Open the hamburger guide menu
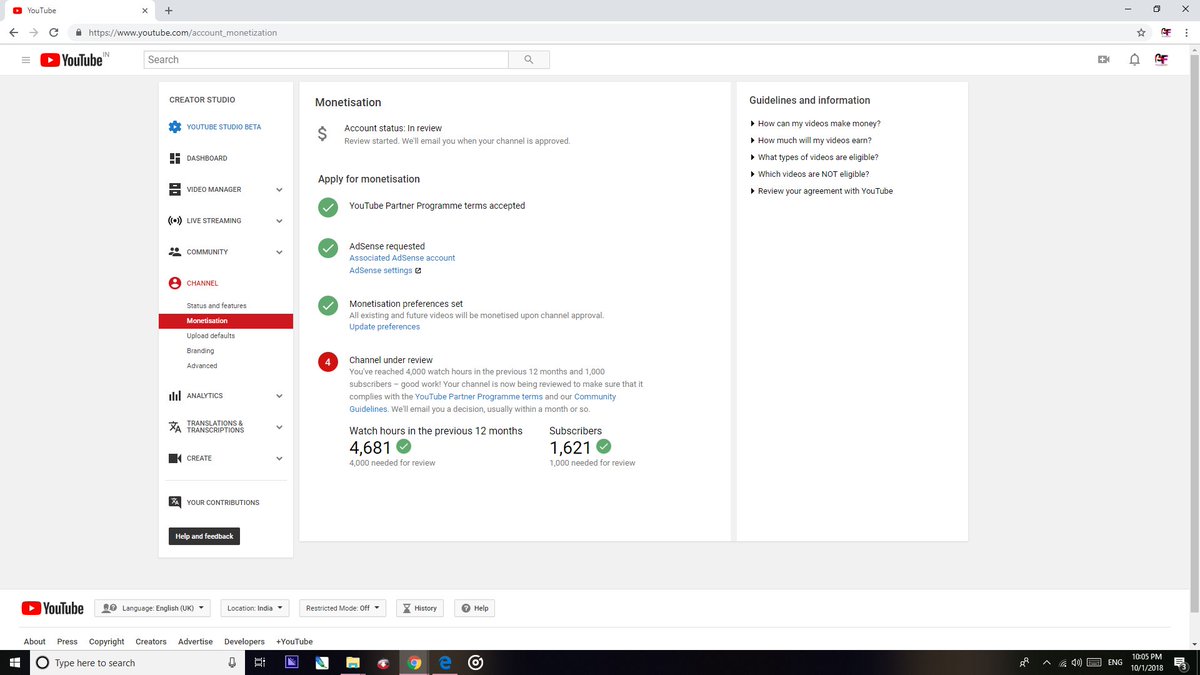This screenshot has width=1200, height=675. click(26, 60)
